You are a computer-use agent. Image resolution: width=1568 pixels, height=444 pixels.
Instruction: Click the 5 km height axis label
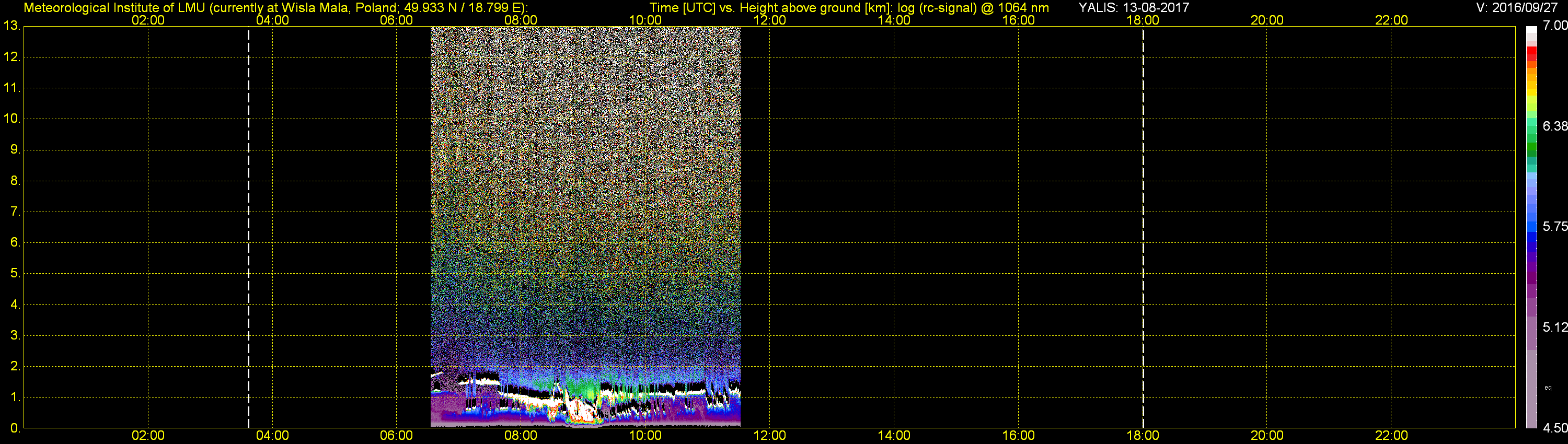(x=15, y=274)
